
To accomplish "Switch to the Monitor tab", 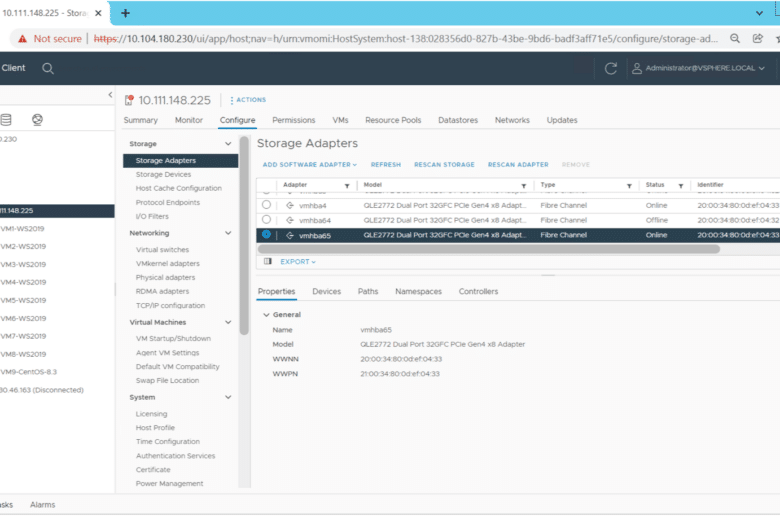I will (189, 120).
